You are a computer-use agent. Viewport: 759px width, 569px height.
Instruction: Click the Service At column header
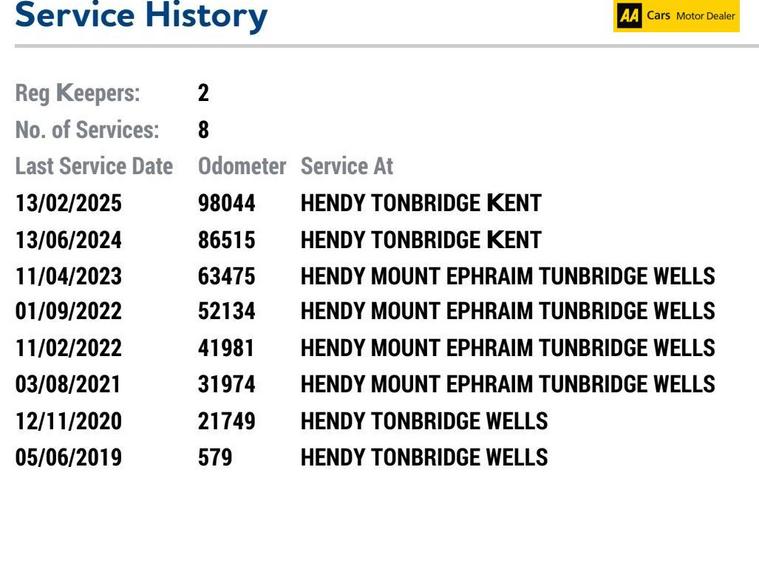point(347,166)
